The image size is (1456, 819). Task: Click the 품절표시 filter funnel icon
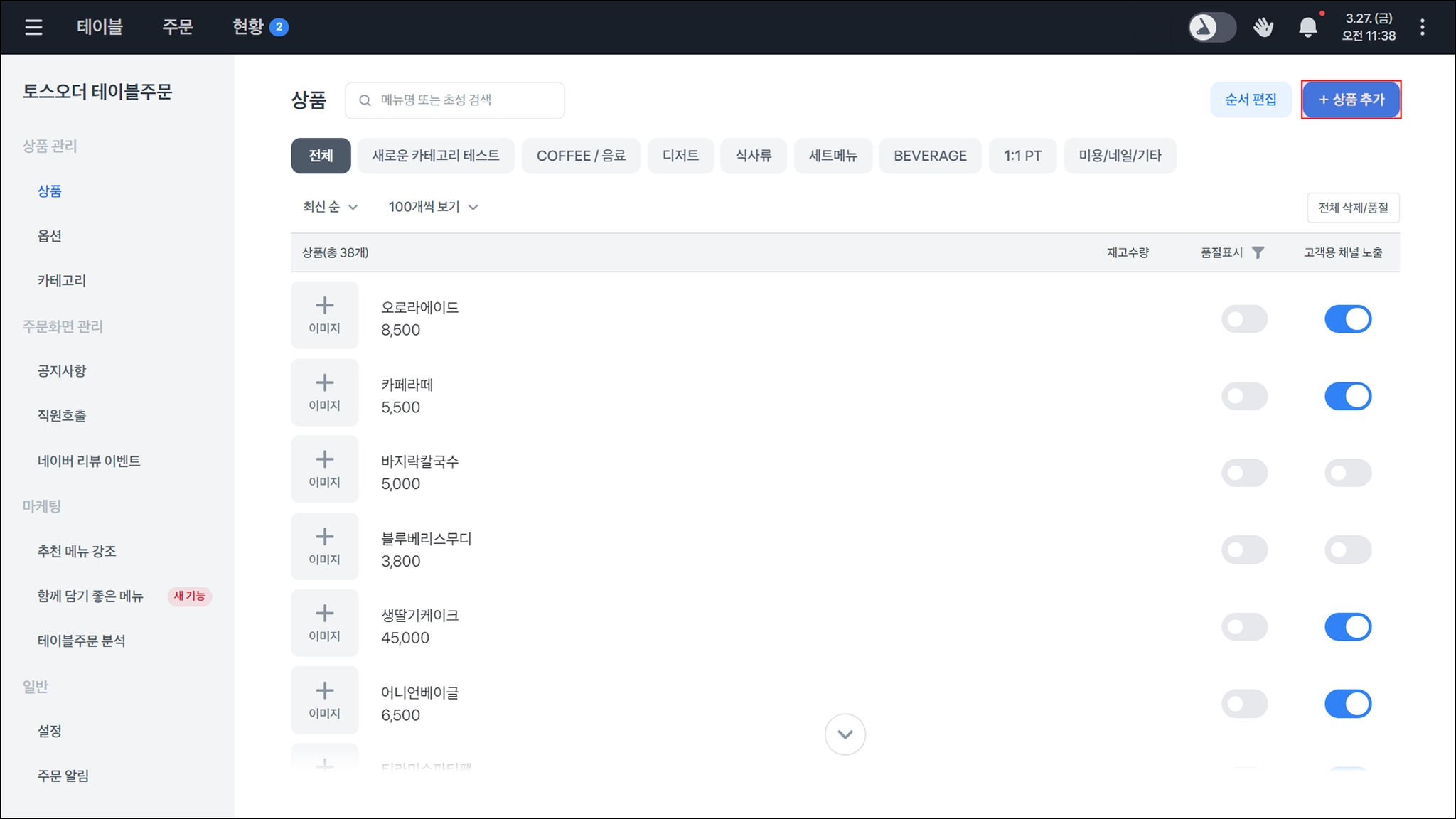(1258, 252)
